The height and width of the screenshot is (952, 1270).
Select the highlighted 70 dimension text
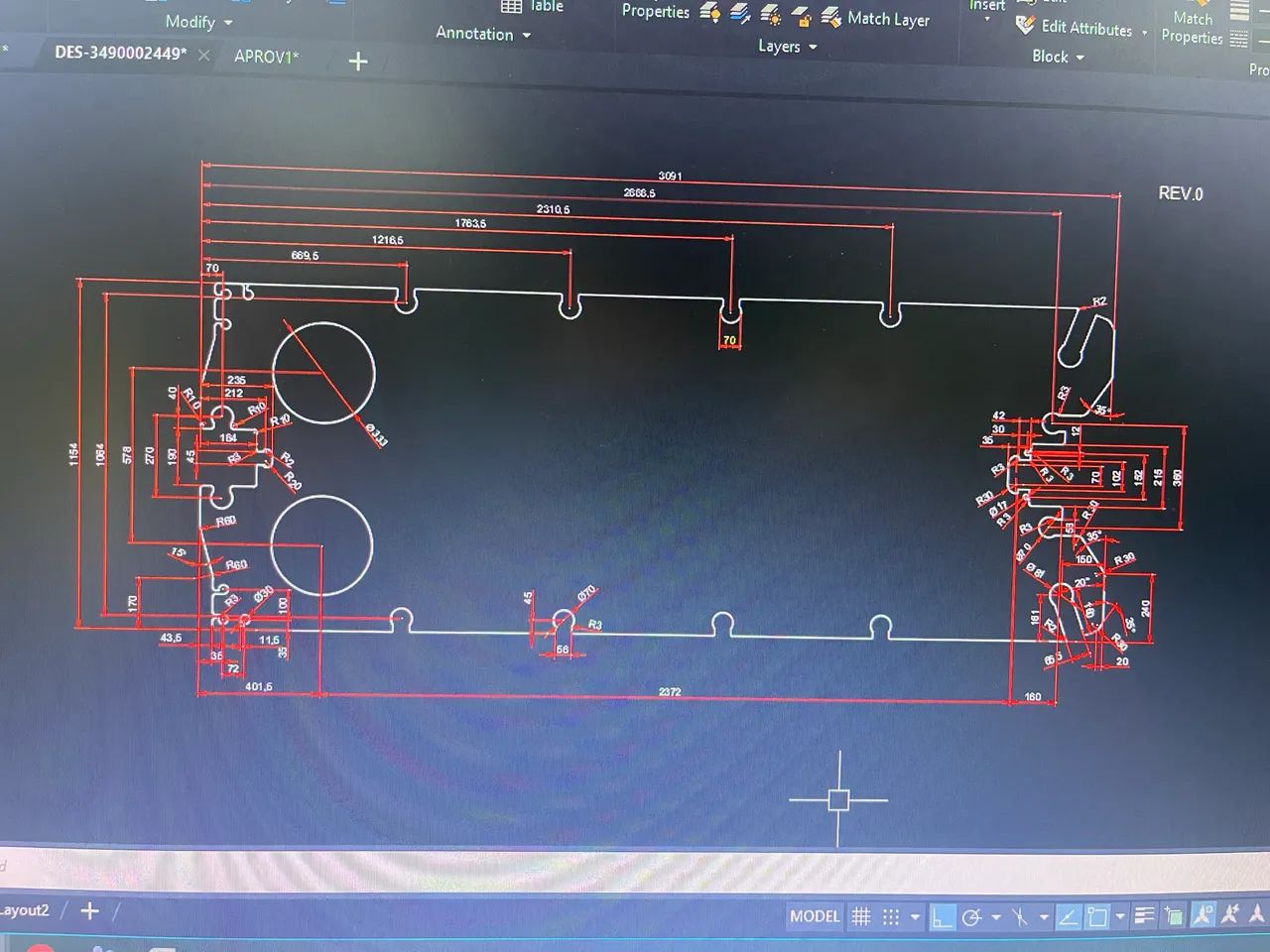pos(729,340)
